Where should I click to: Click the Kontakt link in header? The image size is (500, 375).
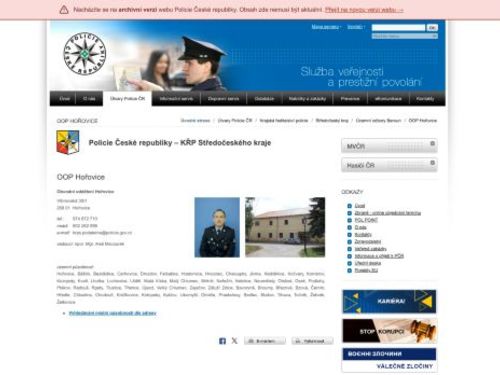[x=355, y=27]
